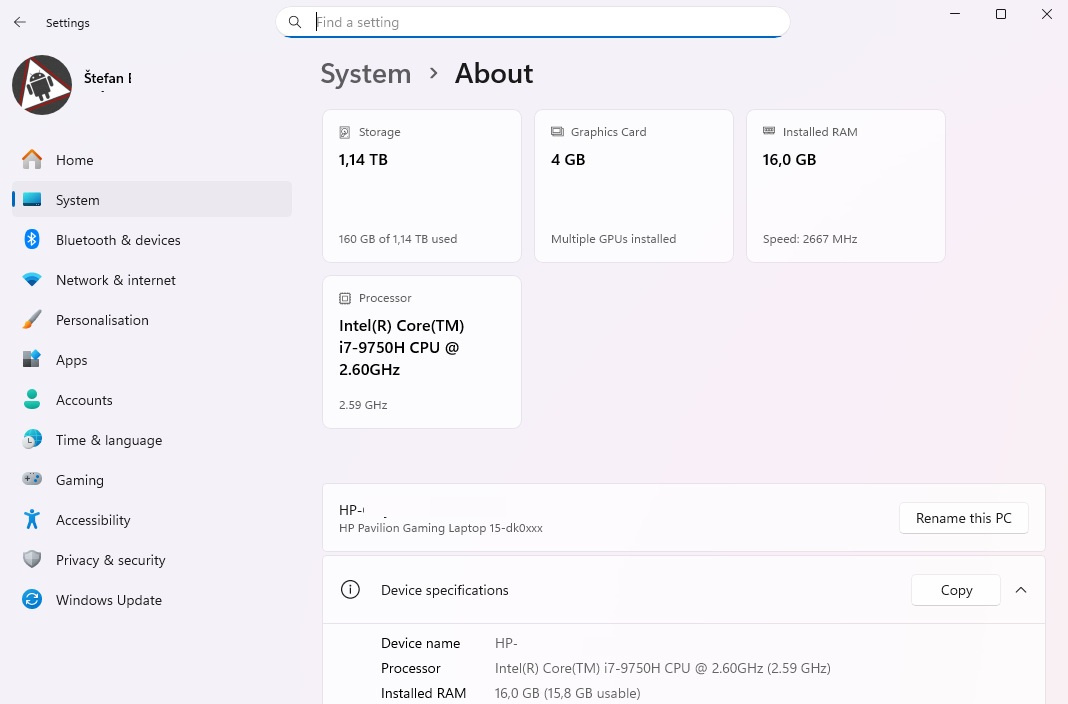Click the Graphics Card icon
The height and width of the screenshot is (704, 1068).
point(557,131)
